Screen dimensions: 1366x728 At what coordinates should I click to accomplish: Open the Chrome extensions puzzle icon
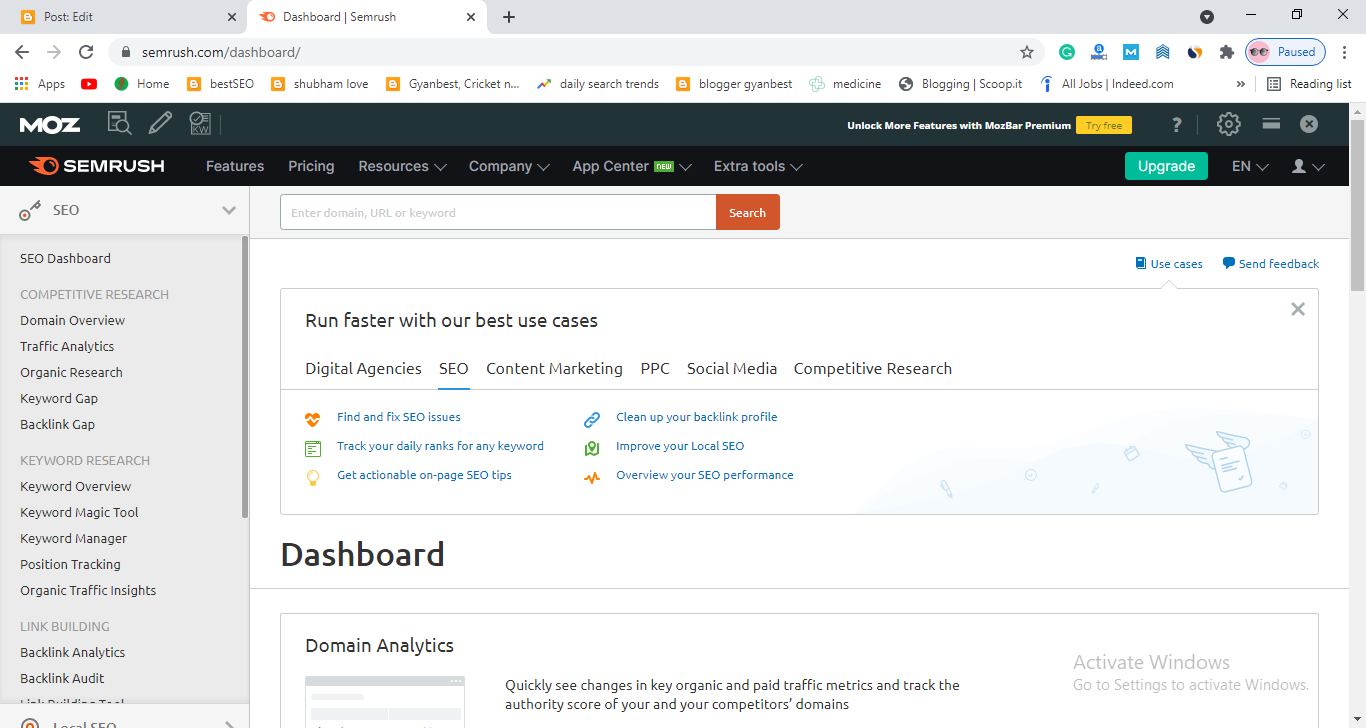[x=1226, y=52]
